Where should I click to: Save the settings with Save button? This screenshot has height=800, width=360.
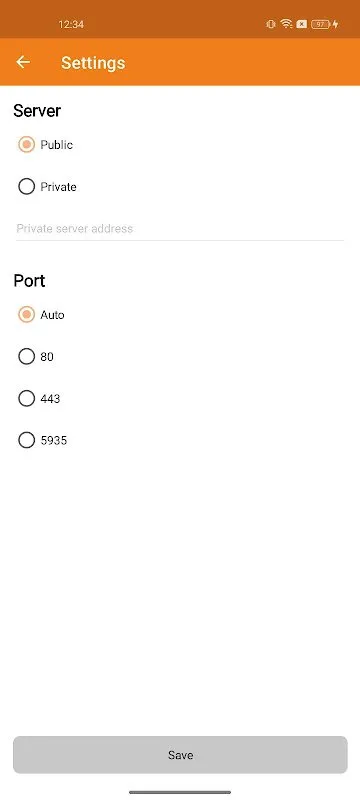click(180, 755)
